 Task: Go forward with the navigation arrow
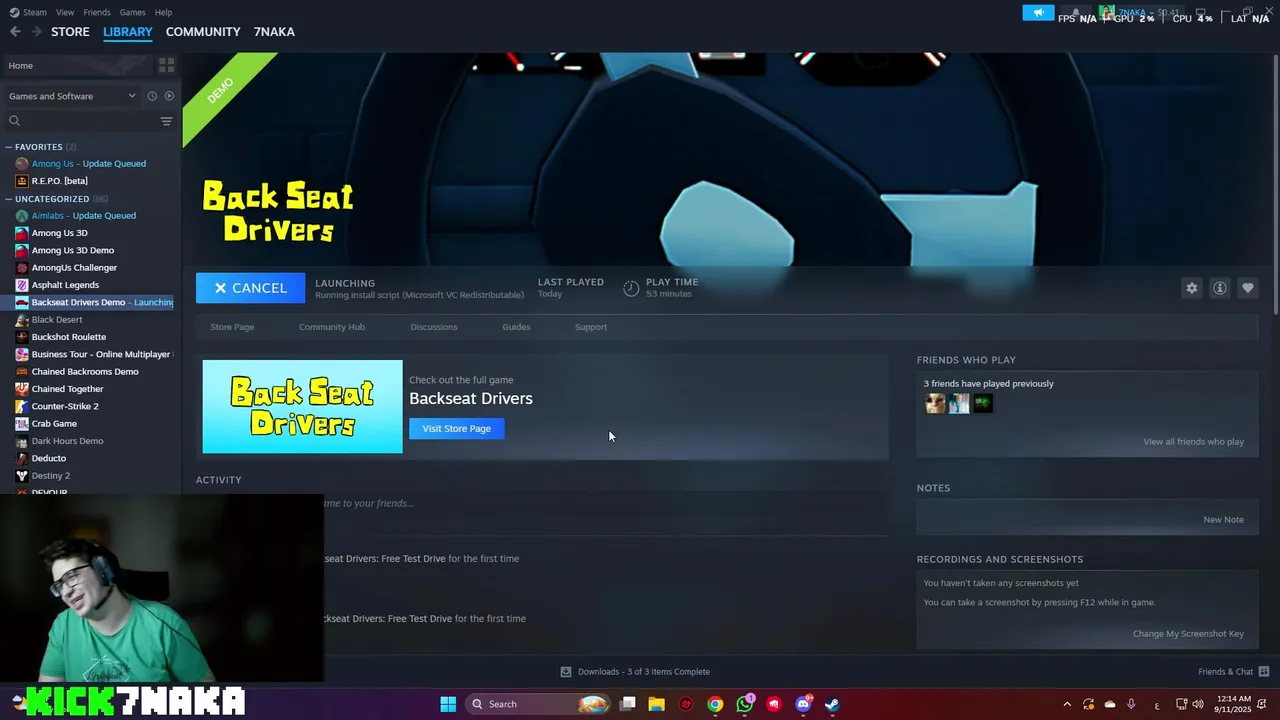(37, 32)
